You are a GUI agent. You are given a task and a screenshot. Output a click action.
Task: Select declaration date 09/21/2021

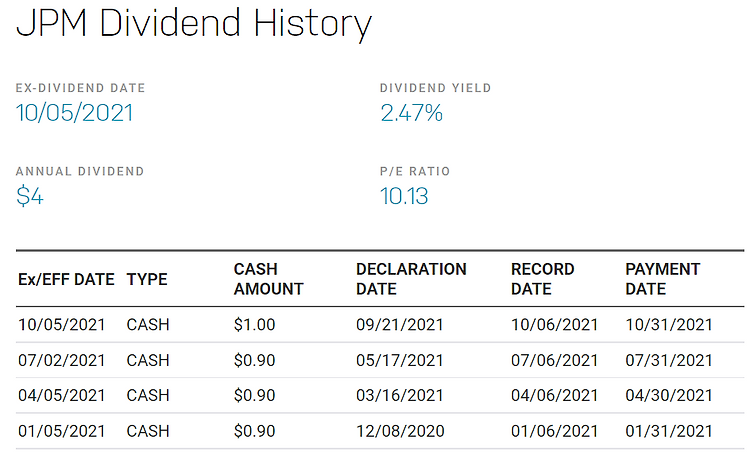tap(400, 325)
